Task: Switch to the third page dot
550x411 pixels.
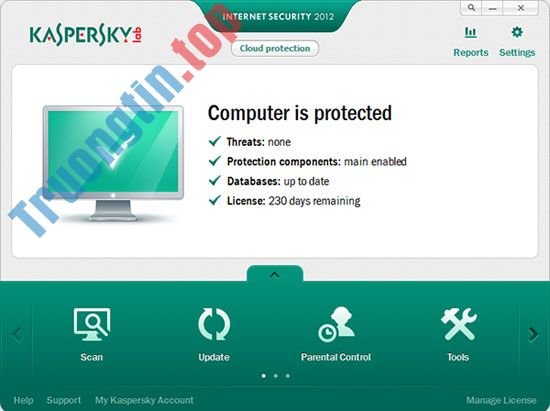Action: [288, 376]
